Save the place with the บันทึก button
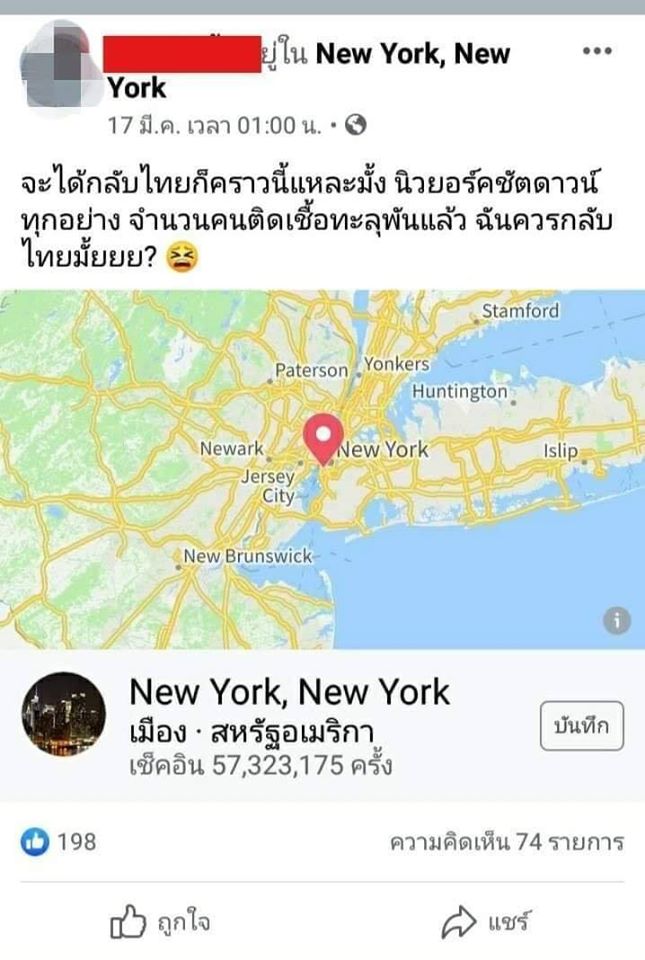Image resolution: width=645 pixels, height=960 pixels. [x=581, y=726]
